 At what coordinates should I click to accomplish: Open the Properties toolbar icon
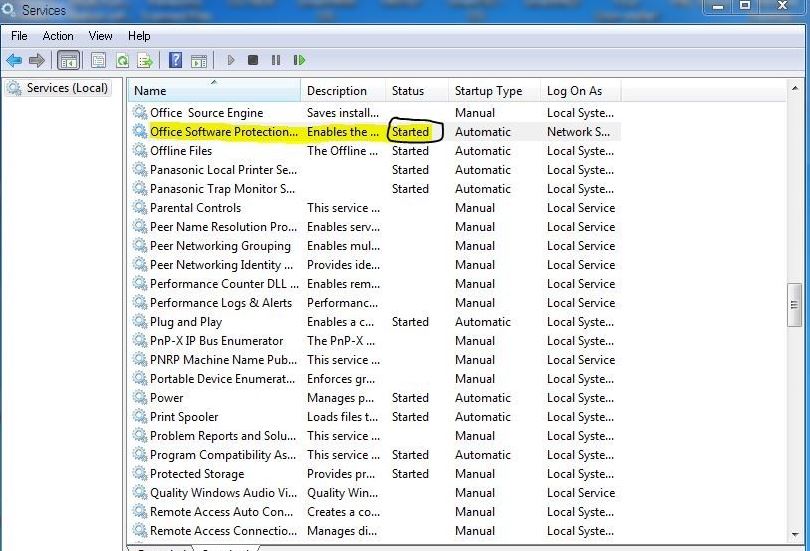(99, 61)
